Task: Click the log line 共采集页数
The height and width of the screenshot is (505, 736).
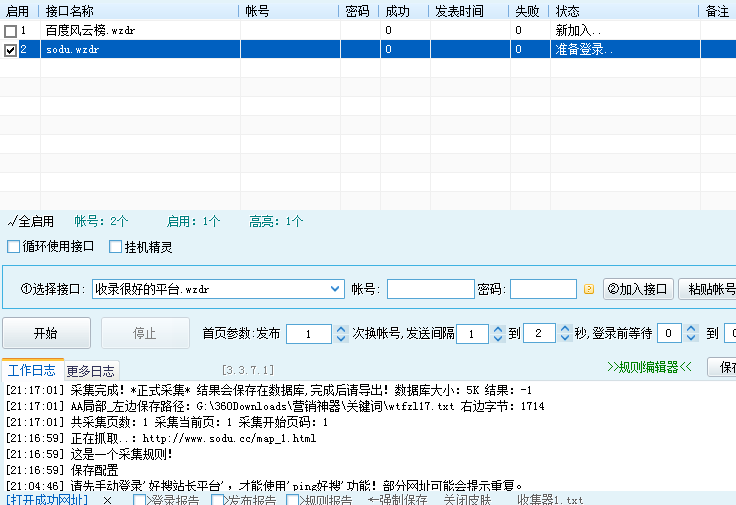Action: [167, 422]
